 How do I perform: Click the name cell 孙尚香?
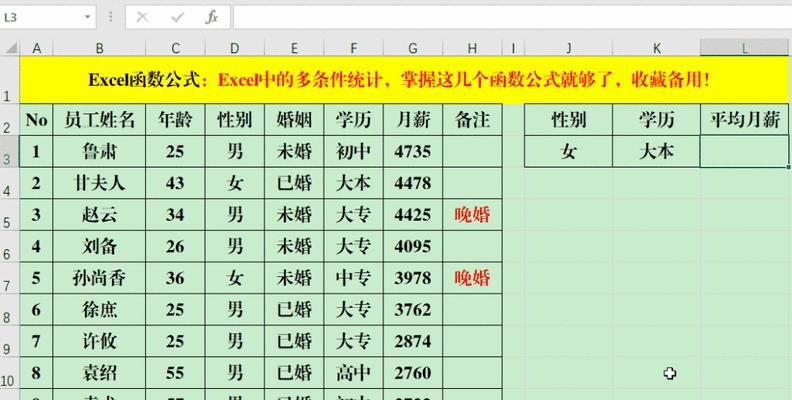pyautogui.click(x=99, y=278)
